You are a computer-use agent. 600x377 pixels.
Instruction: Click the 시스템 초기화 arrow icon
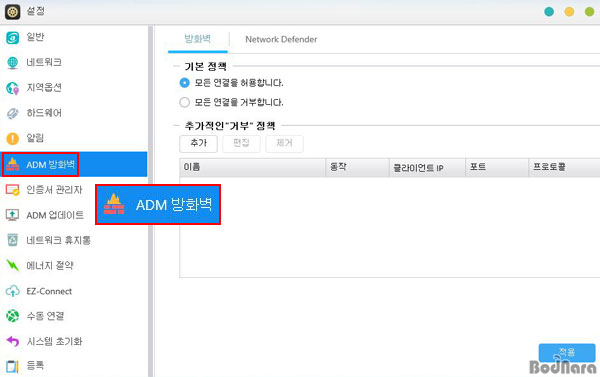point(13,341)
